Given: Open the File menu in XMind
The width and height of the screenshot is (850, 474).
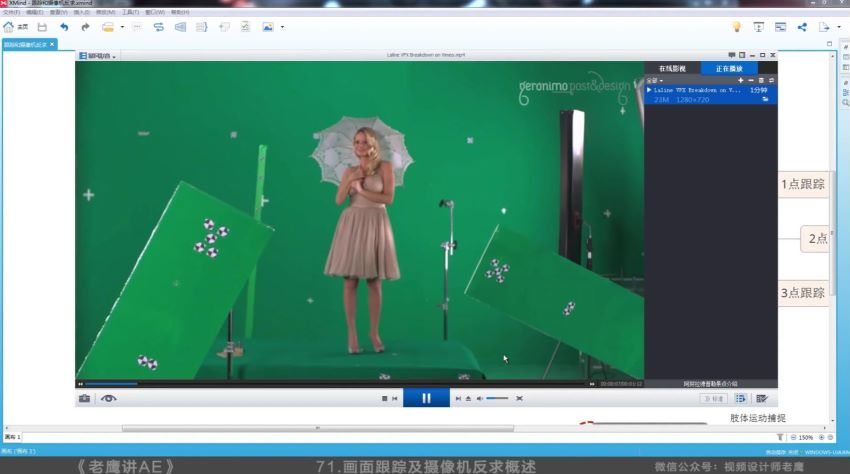Looking at the screenshot, I should tap(11, 12).
